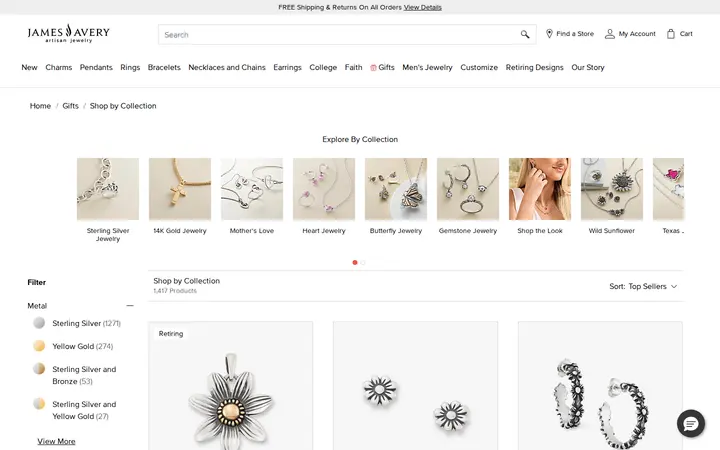Image resolution: width=720 pixels, height=450 pixels.
Task: Open Shop the Look thumbnail
Action: coord(540,189)
